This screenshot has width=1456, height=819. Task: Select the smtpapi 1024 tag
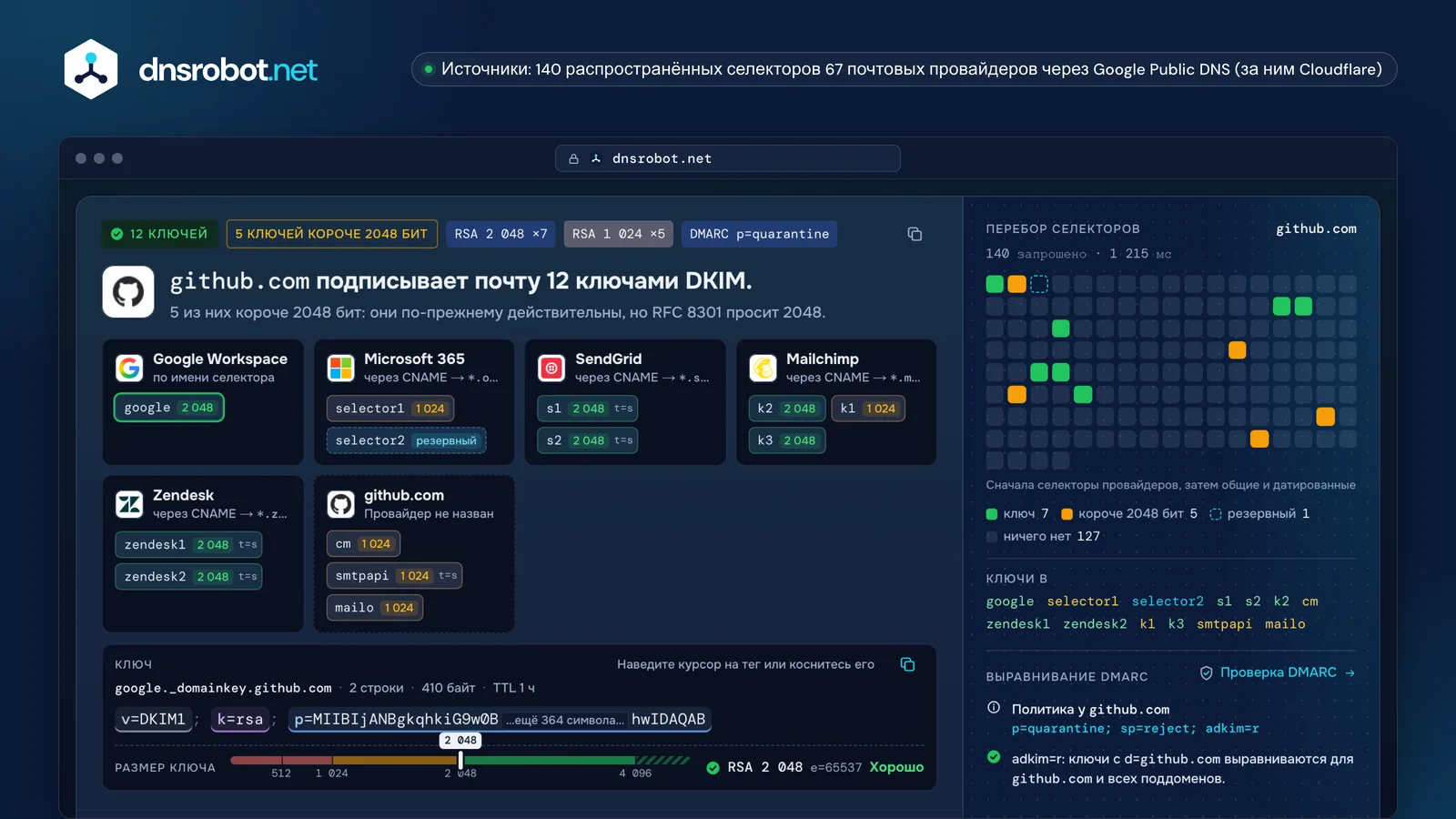click(x=395, y=576)
